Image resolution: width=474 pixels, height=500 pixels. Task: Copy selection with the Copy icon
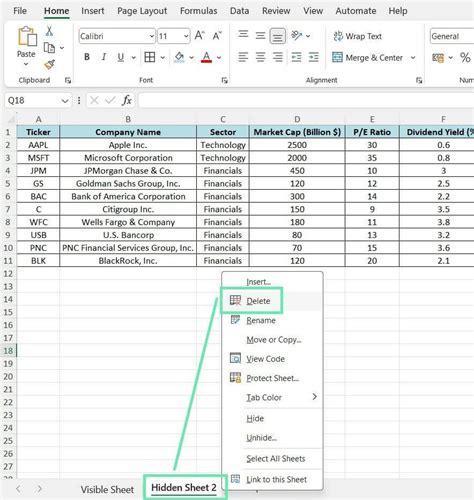coord(49,48)
